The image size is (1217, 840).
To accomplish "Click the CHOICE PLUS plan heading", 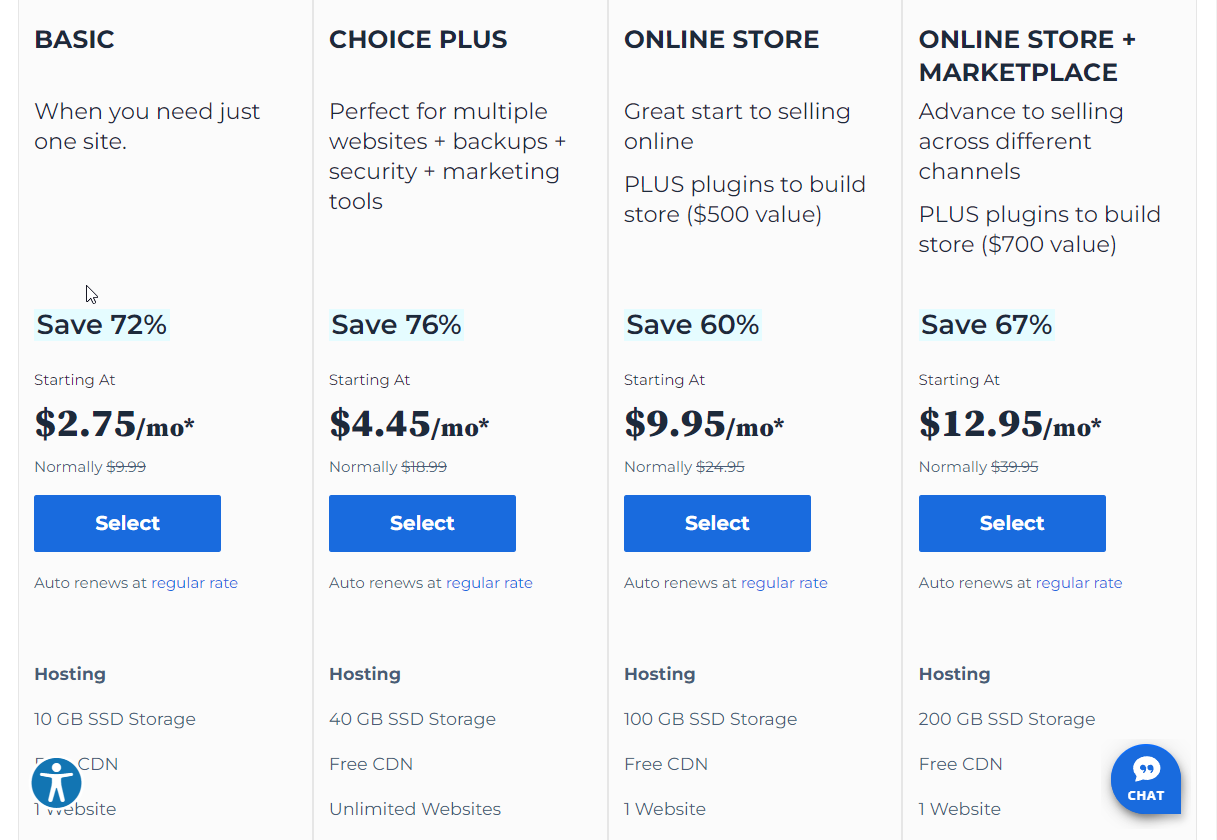I will point(418,40).
